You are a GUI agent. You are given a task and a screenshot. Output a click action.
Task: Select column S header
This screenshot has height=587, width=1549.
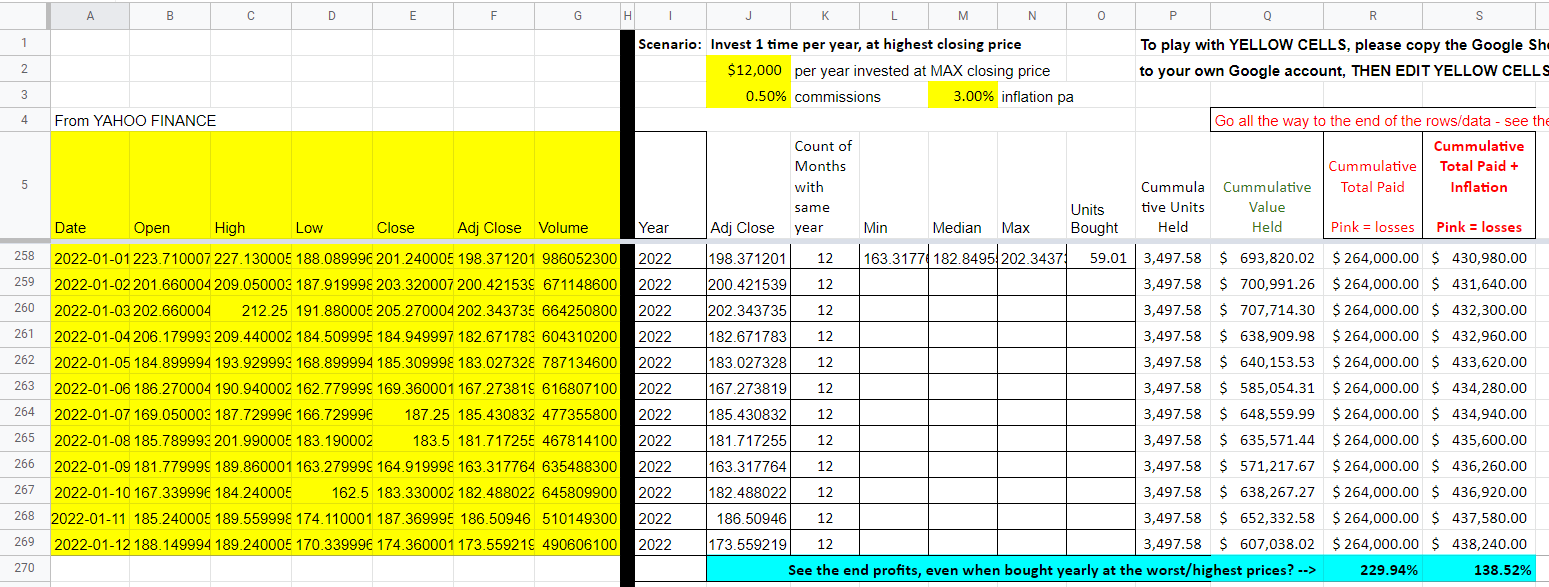(1479, 15)
